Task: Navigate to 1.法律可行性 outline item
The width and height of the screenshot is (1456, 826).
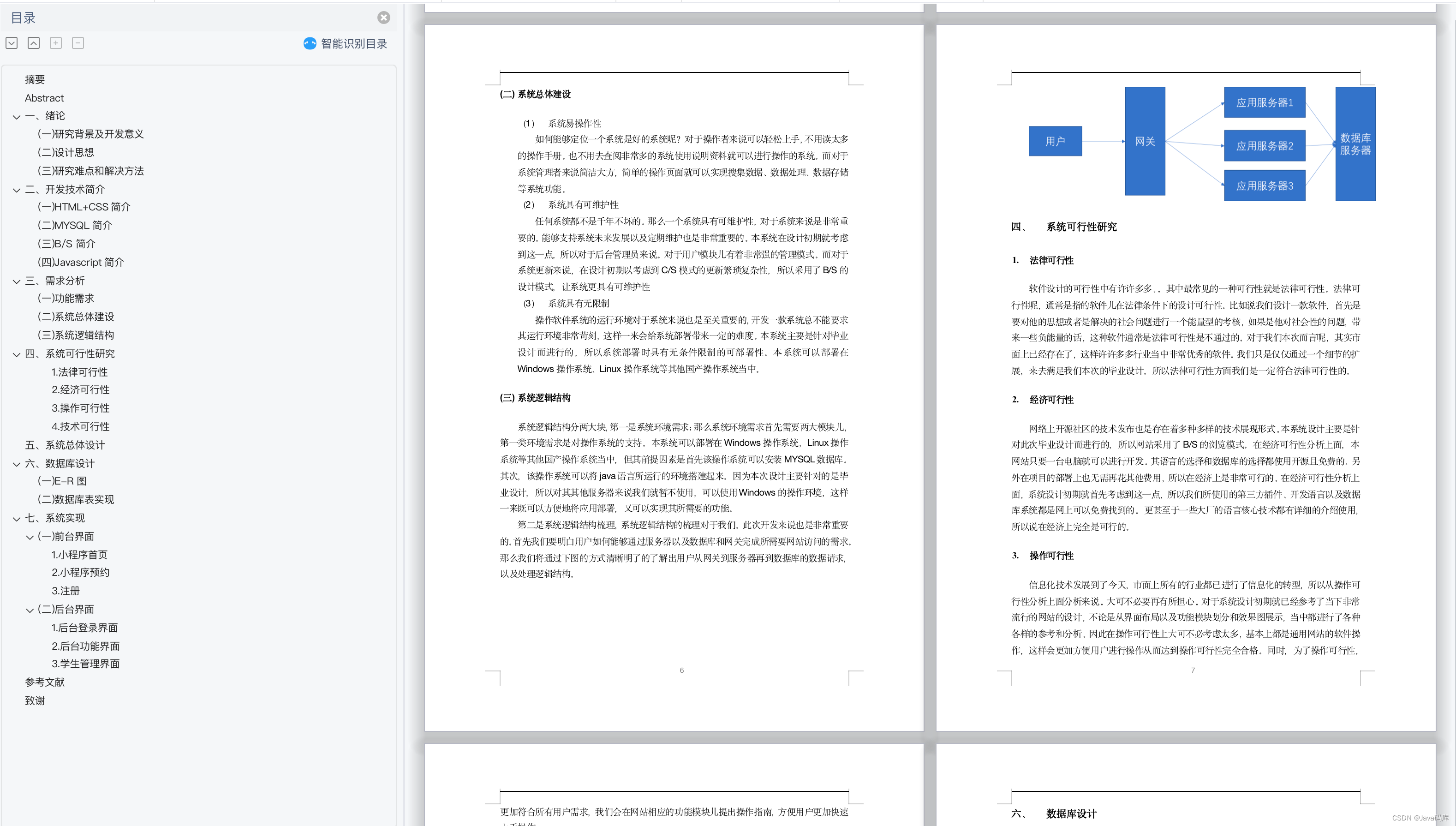Action: click(x=79, y=372)
